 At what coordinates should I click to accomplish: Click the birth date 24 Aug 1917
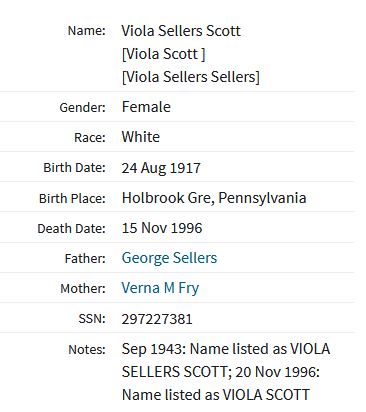click(x=161, y=168)
